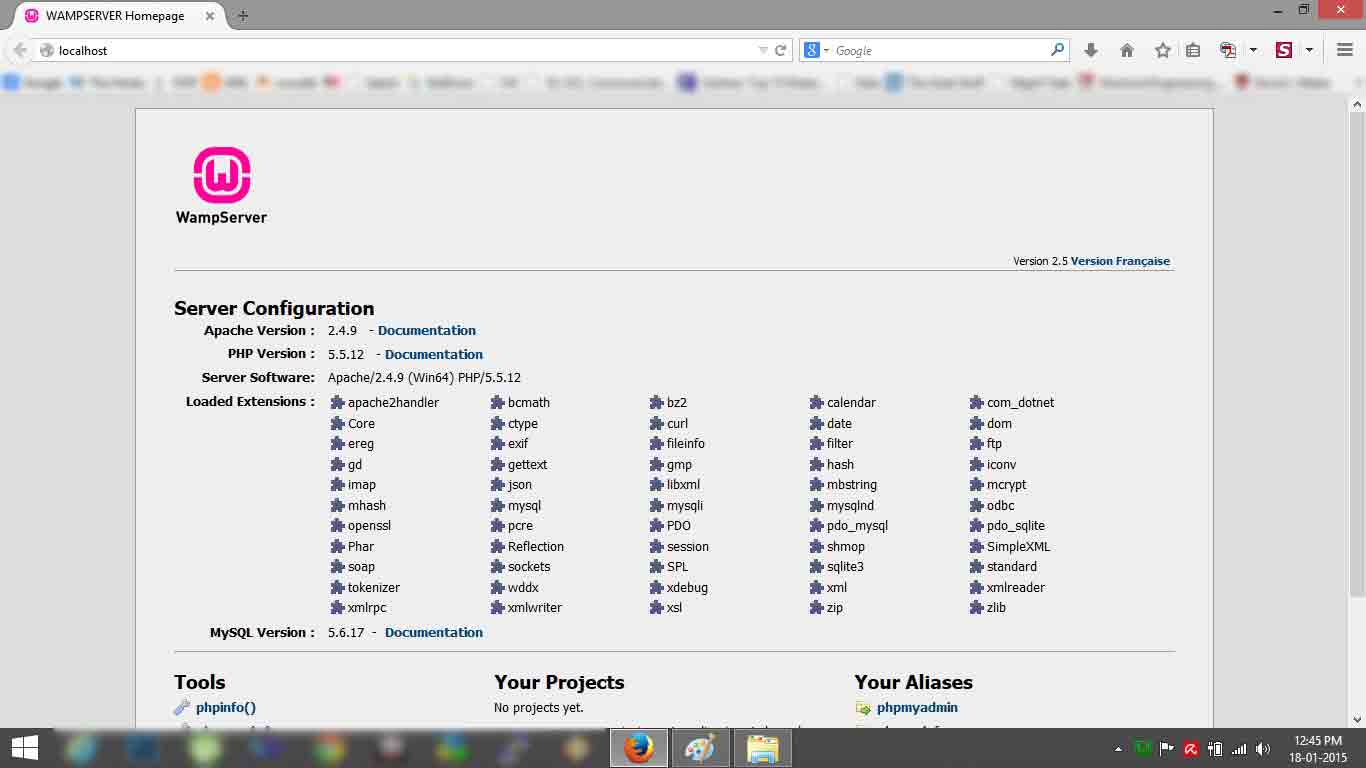The image size is (1366, 768).
Task: Click the battery power tray icon
Action: pyautogui.click(x=1215, y=749)
